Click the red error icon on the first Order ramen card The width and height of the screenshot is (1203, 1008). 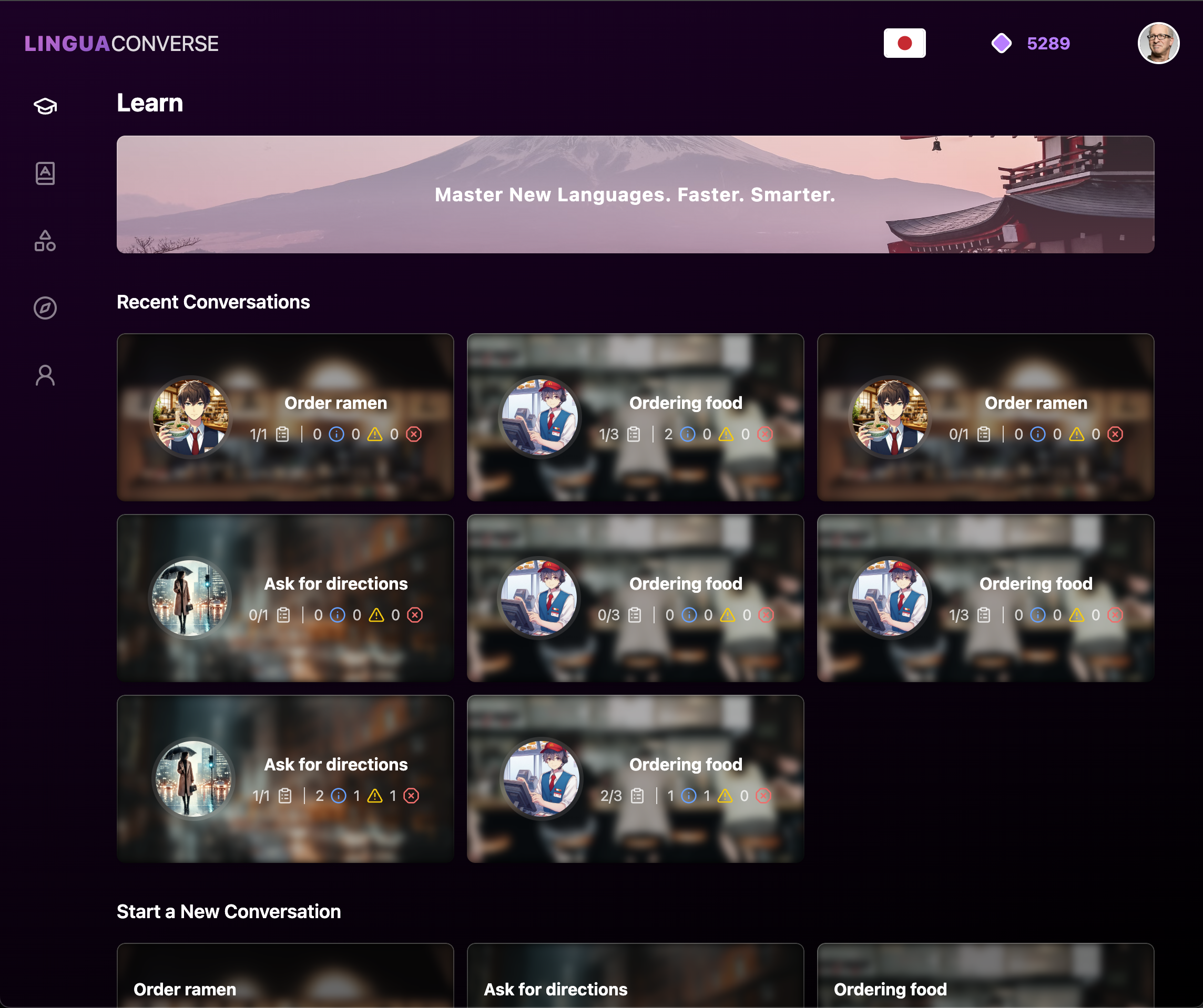click(x=414, y=434)
